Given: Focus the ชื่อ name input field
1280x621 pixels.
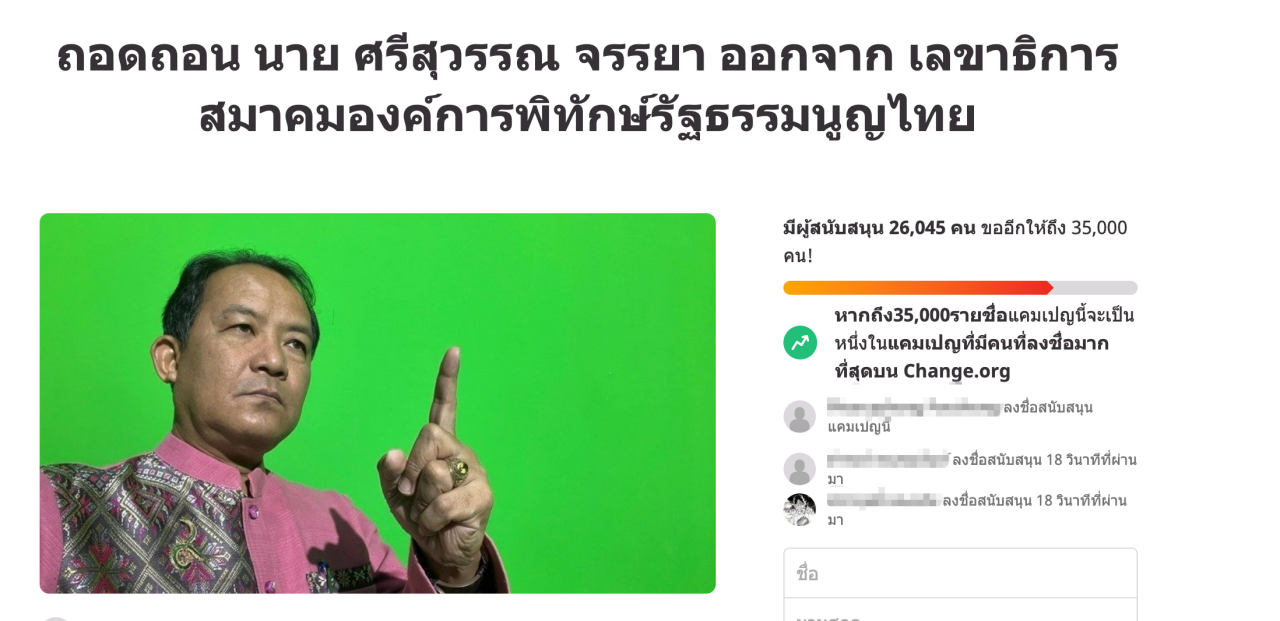Looking at the screenshot, I should tap(960, 573).
